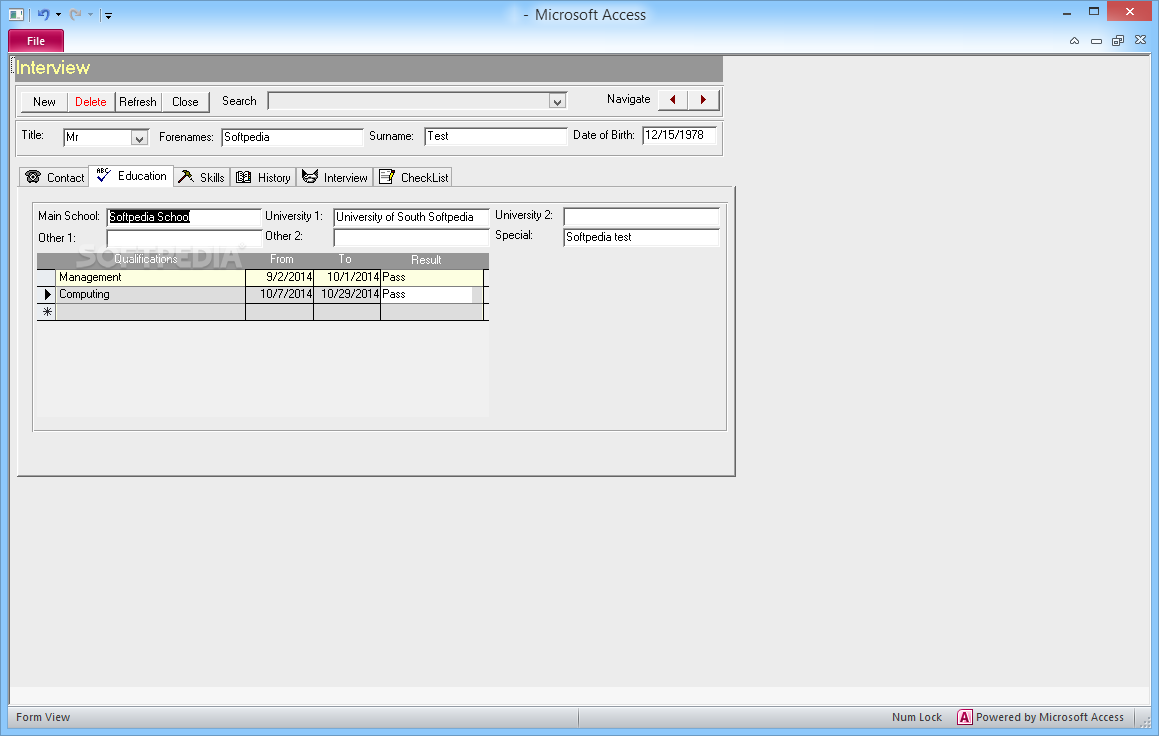Click the Main School field
The width and height of the screenshot is (1159, 736).
coord(184,217)
